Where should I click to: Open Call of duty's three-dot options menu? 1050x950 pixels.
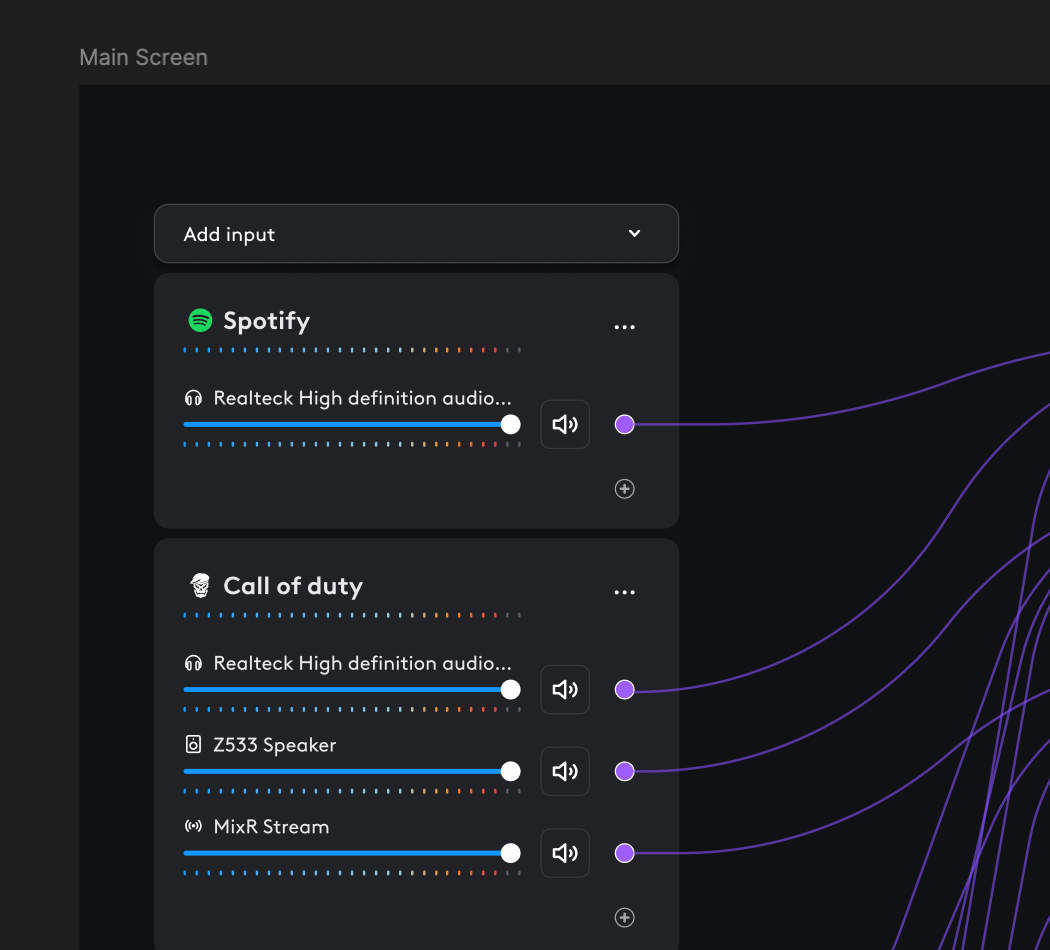pos(625,592)
